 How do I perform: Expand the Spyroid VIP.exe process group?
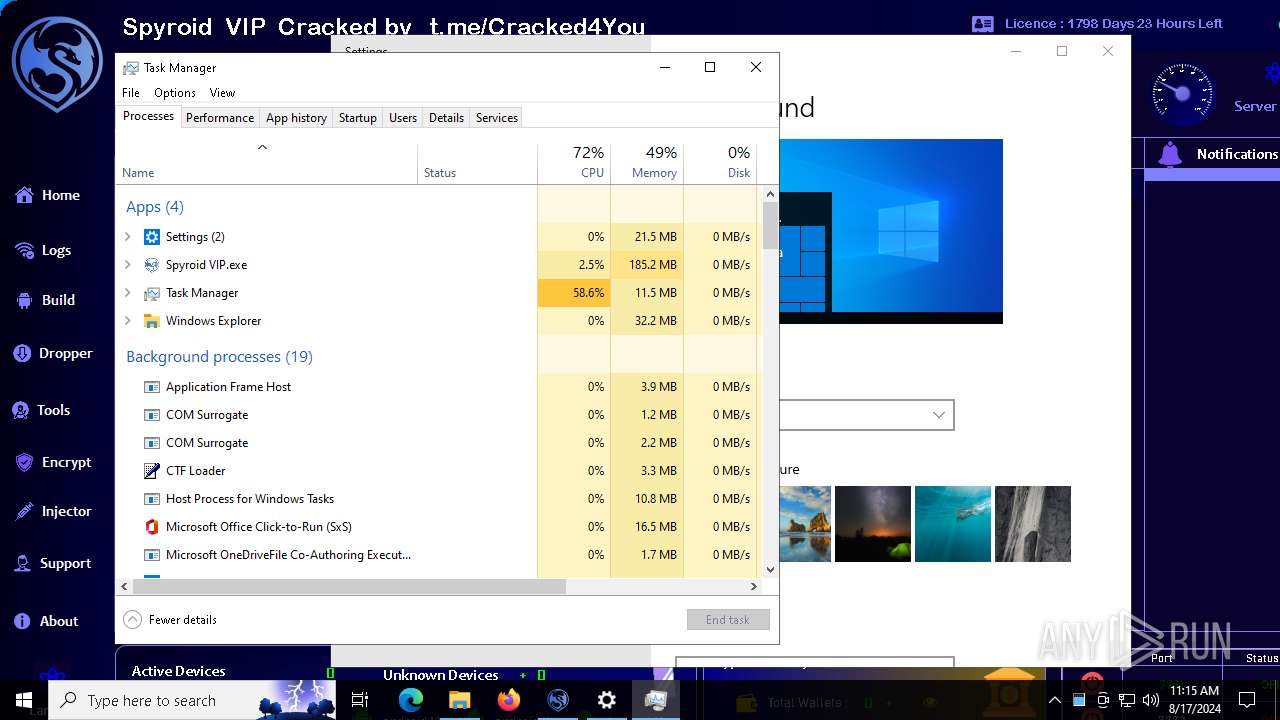coord(128,265)
